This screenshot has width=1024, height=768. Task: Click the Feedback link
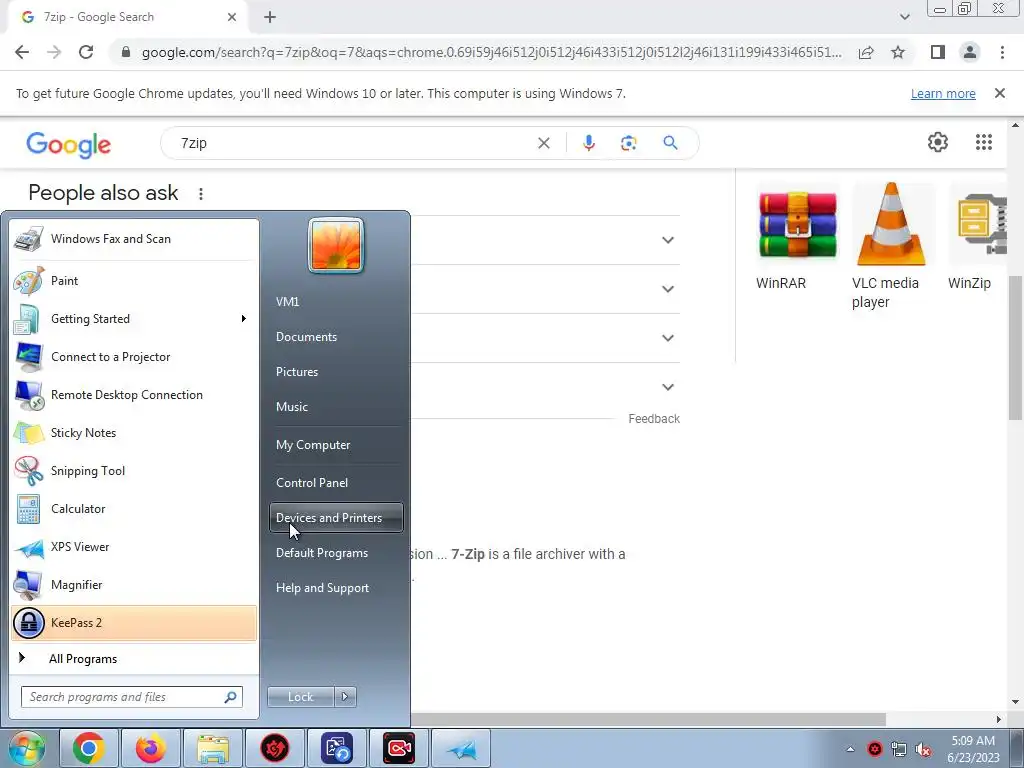coord(654,419)
